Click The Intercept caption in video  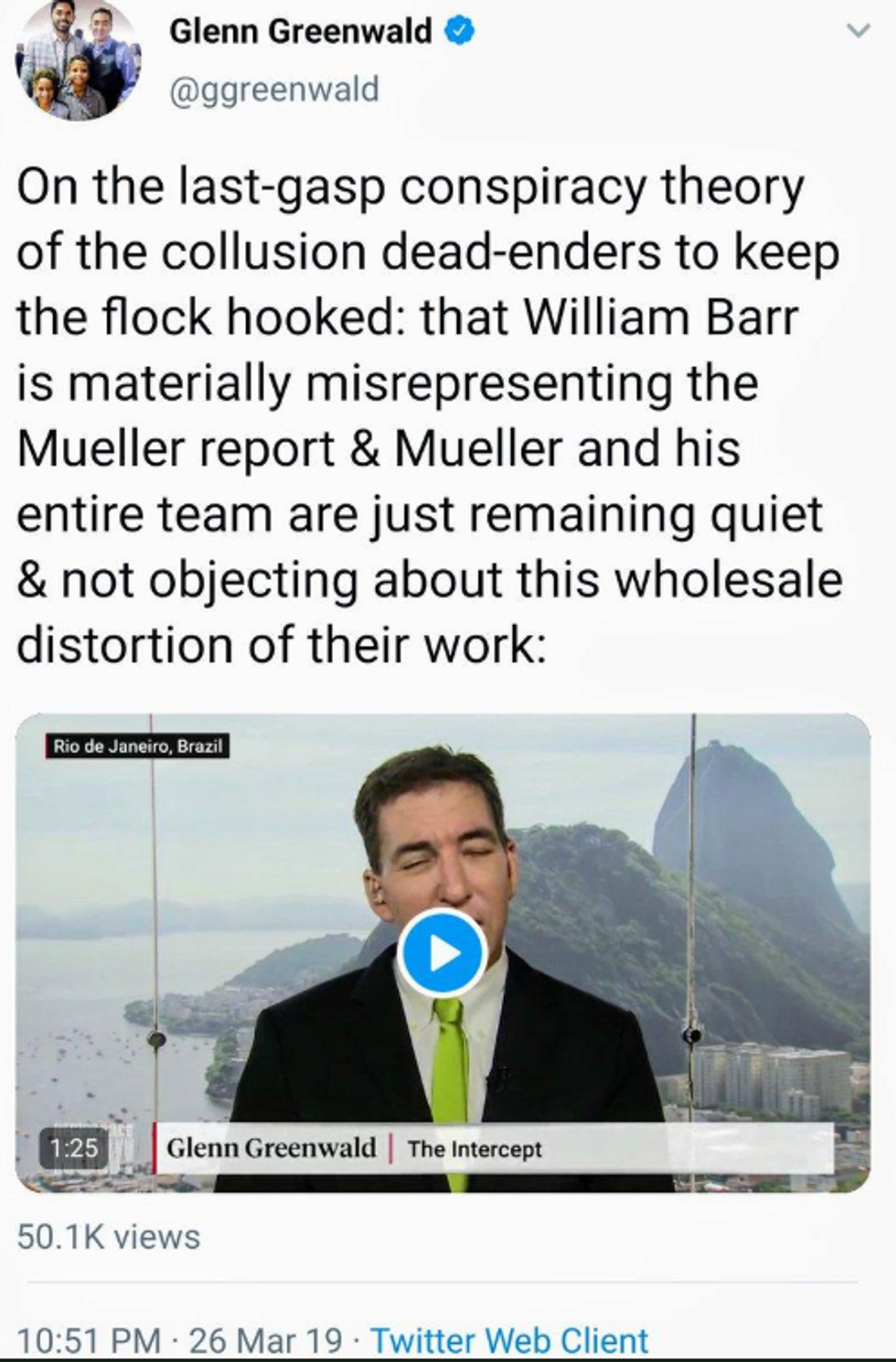475,1149
